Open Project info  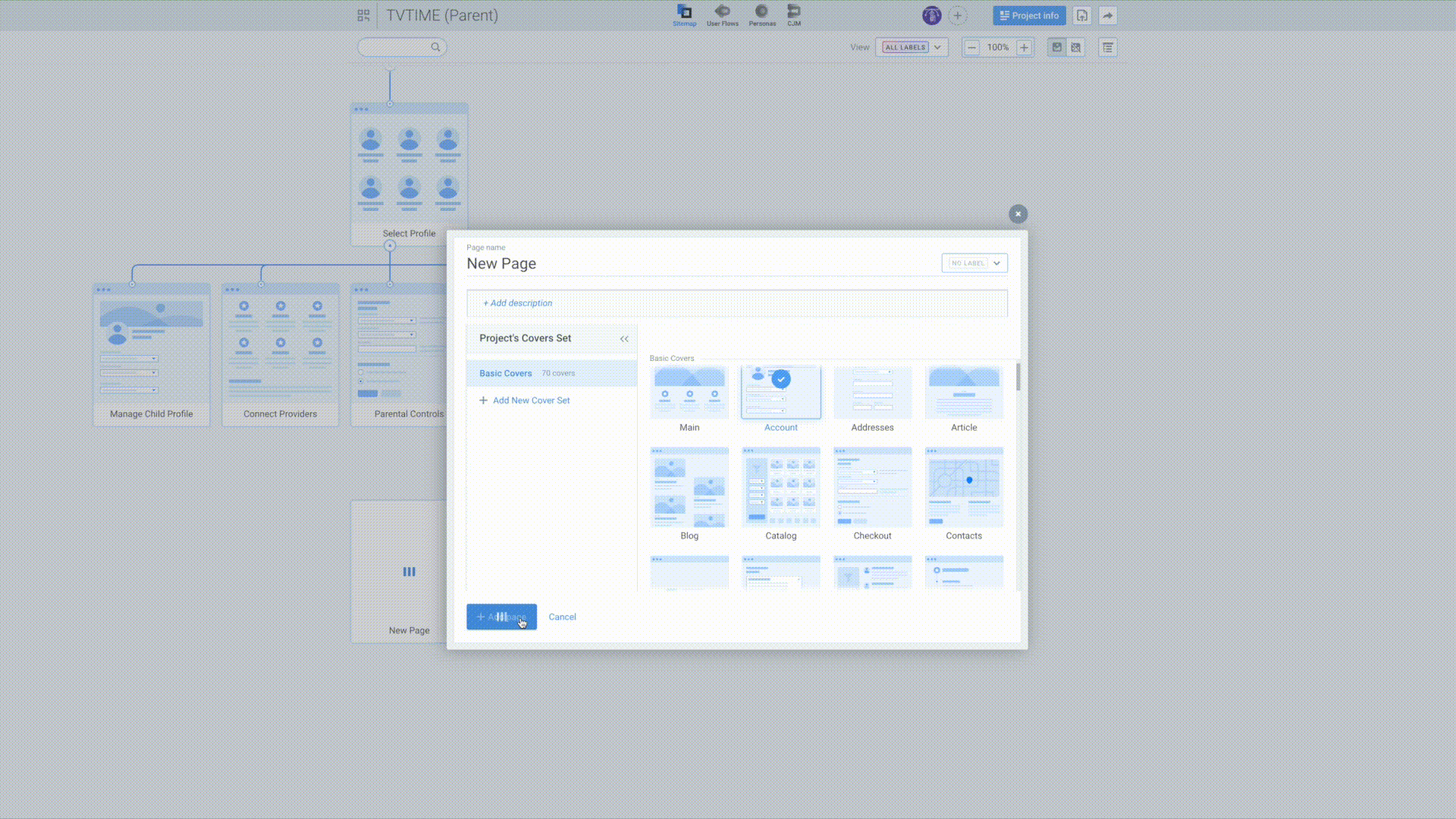point(1029,15)
